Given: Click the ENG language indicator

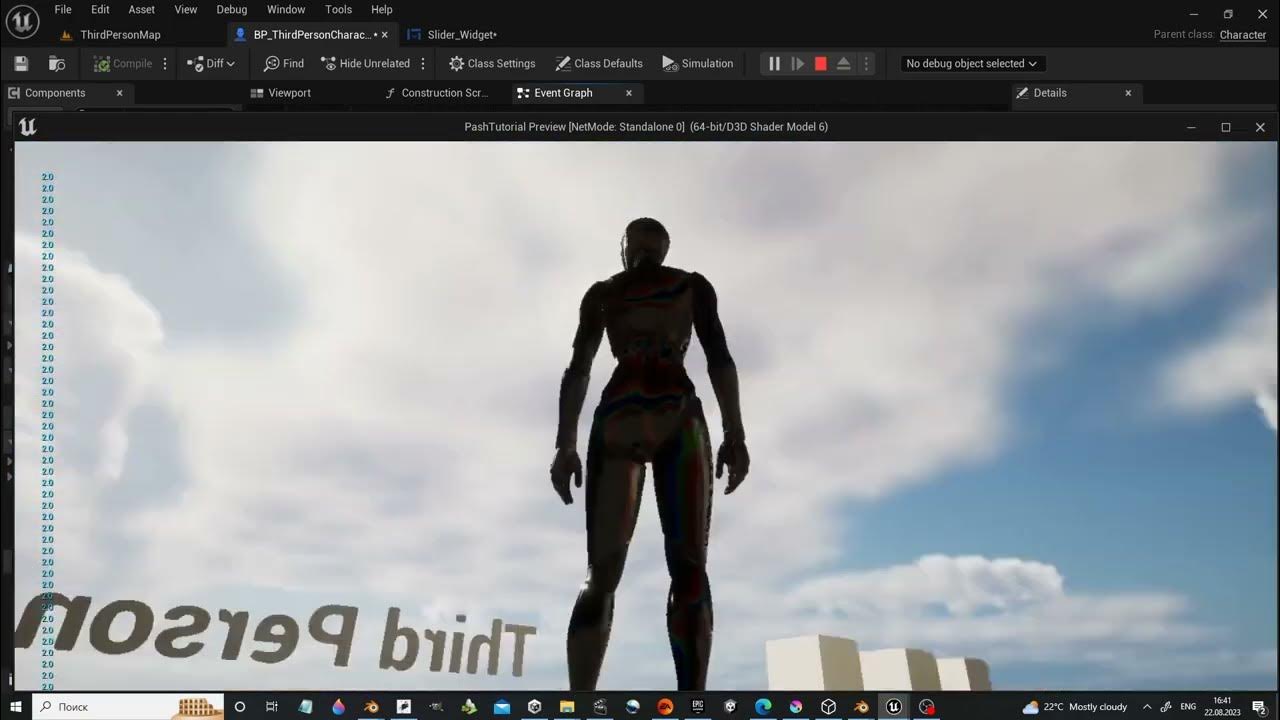Looking at the screenshot, I should (1188, 706).
